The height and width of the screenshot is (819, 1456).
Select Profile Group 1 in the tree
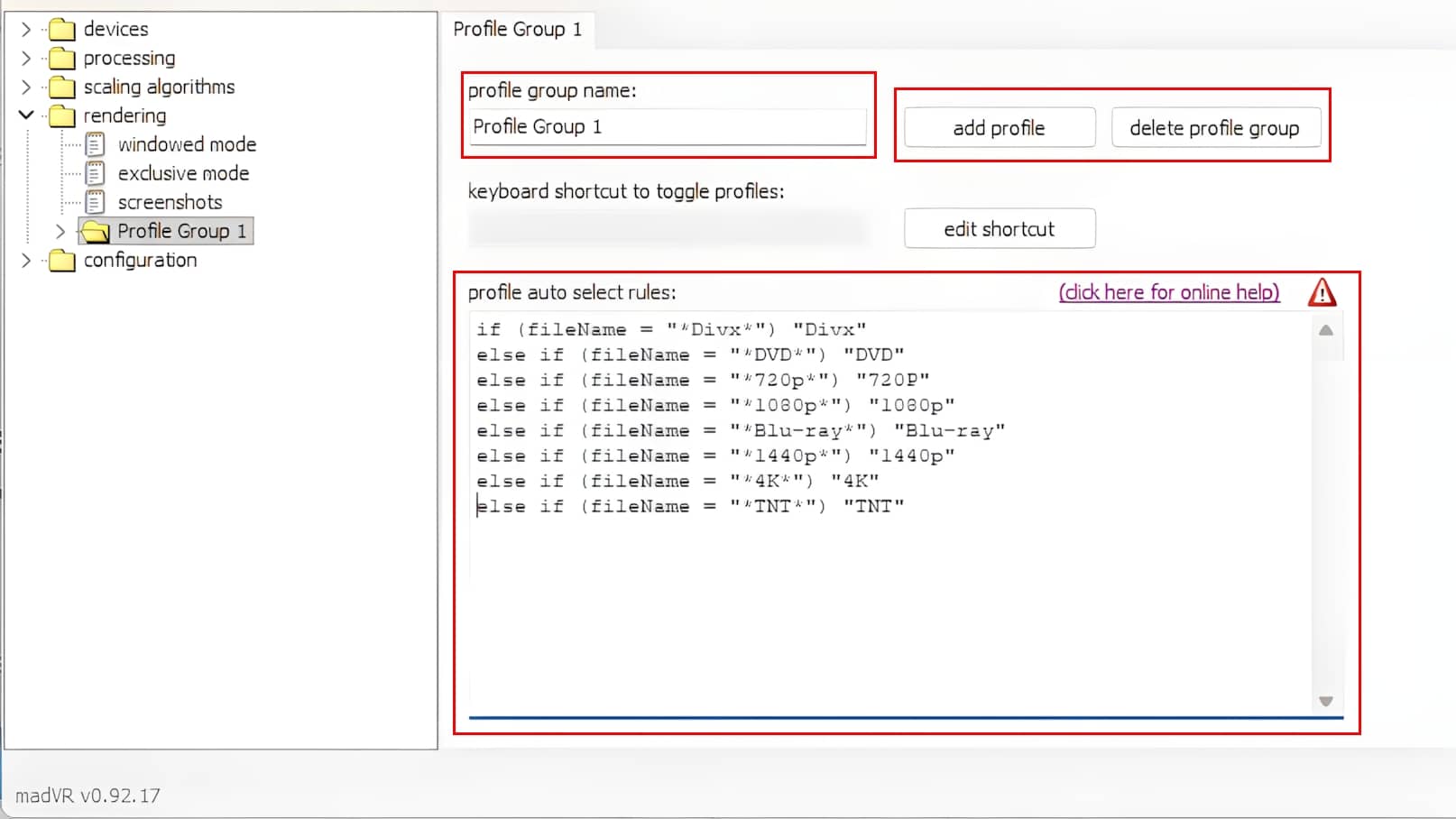tap(181, 232)
